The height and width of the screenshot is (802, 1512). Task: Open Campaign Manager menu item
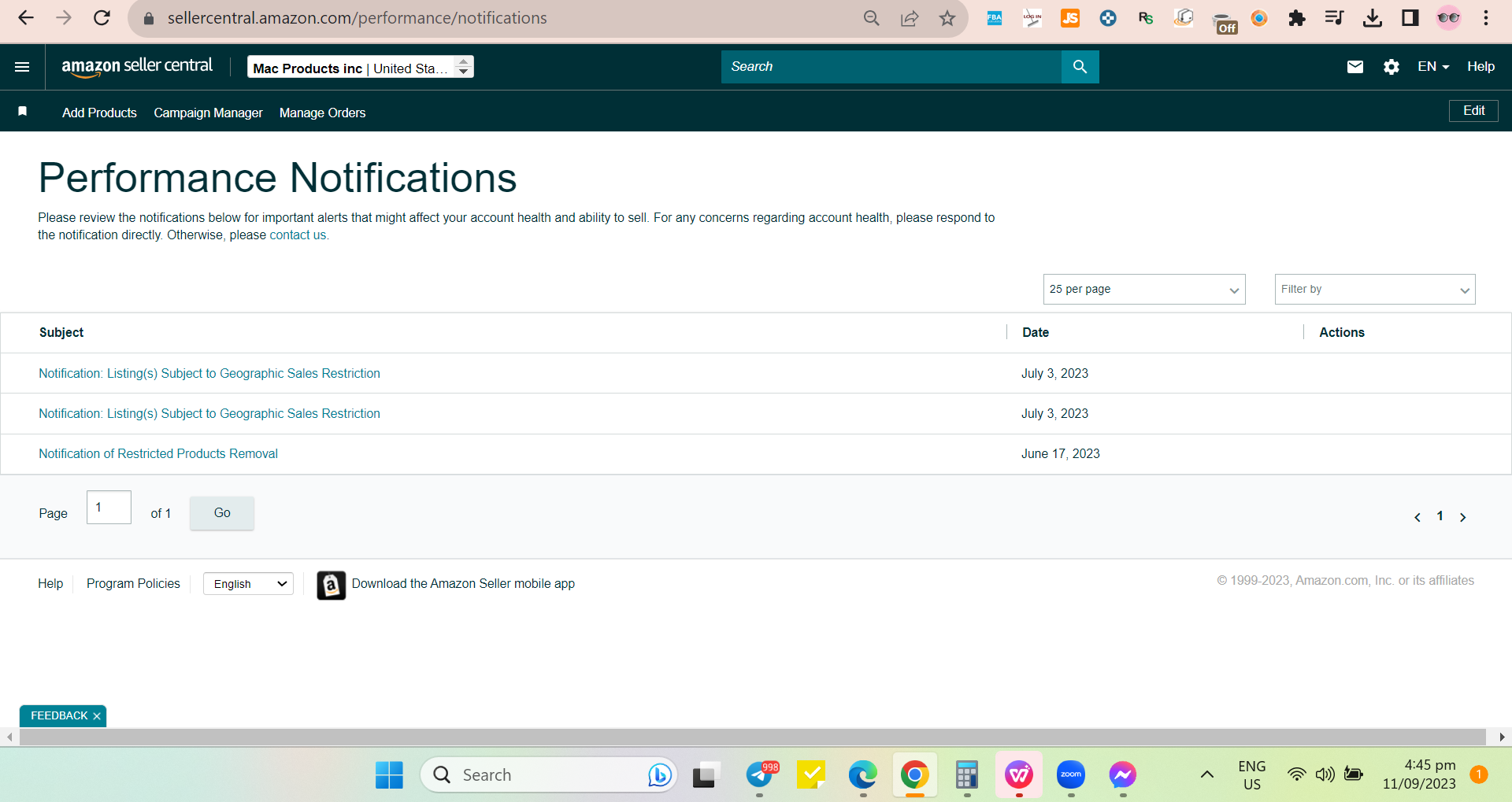[x=208, y=113]
